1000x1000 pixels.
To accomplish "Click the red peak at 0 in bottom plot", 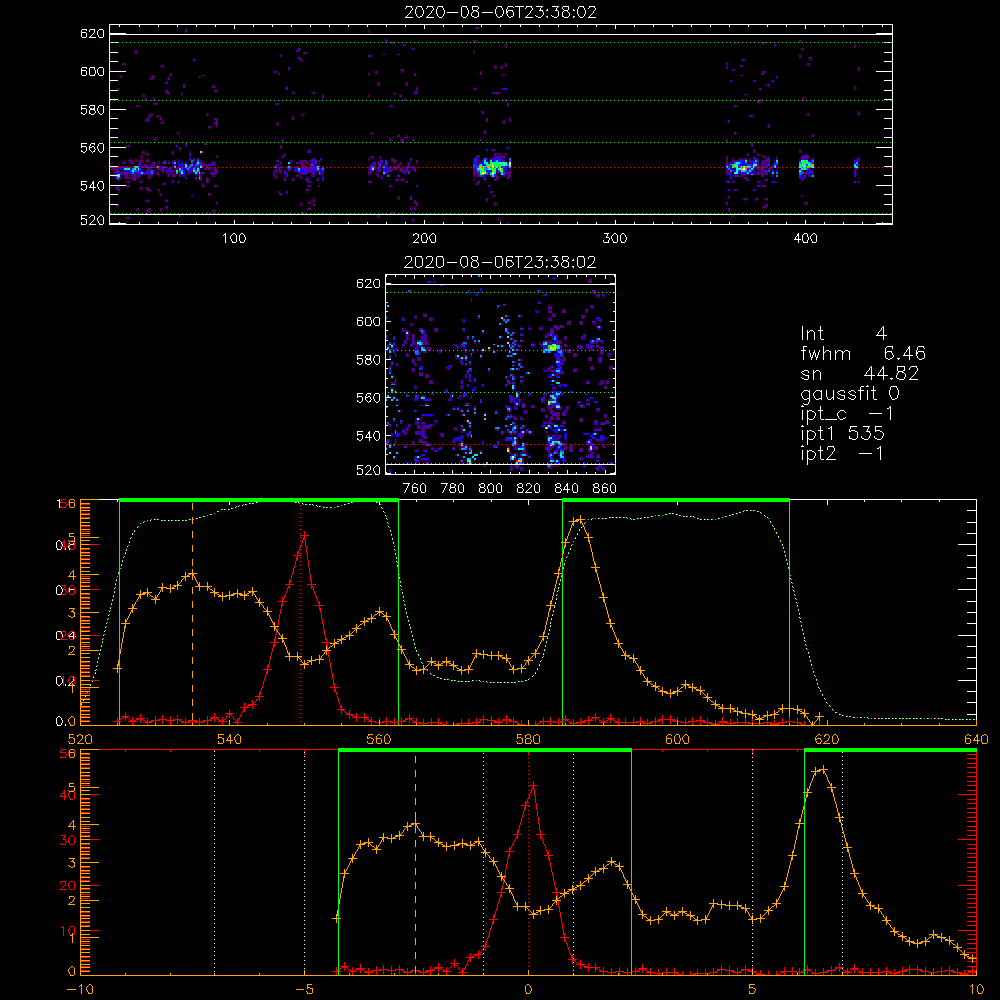I will point(533,786).
